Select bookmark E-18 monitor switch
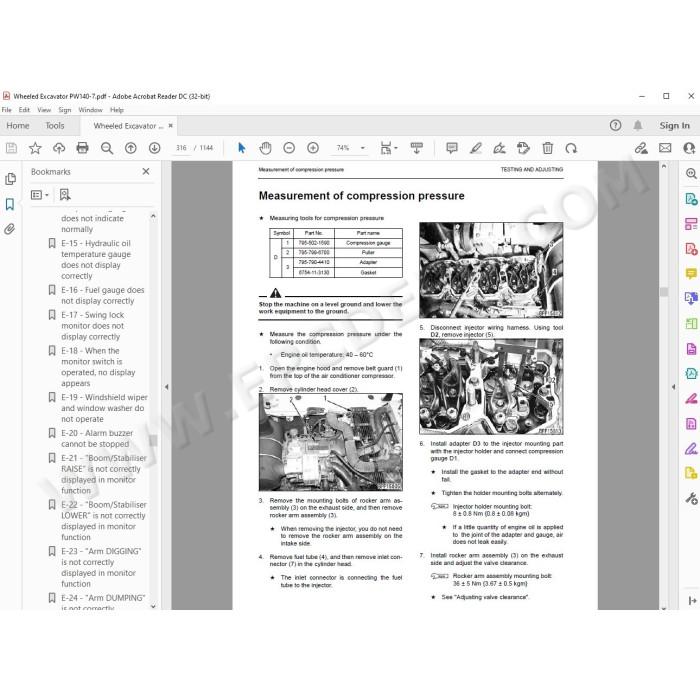The width and height of the screenshot is (700, 700). tap(98, 367)
